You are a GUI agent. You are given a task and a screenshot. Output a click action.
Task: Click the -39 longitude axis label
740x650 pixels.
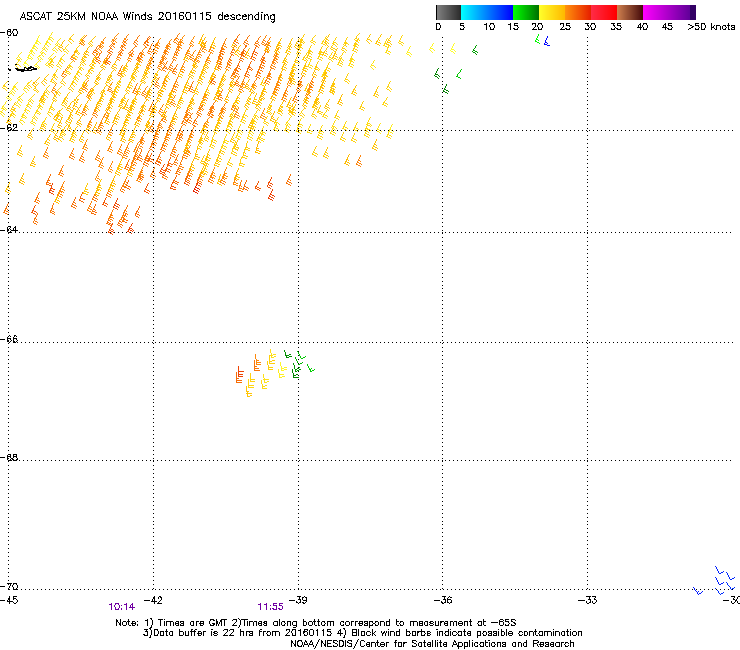298,600
